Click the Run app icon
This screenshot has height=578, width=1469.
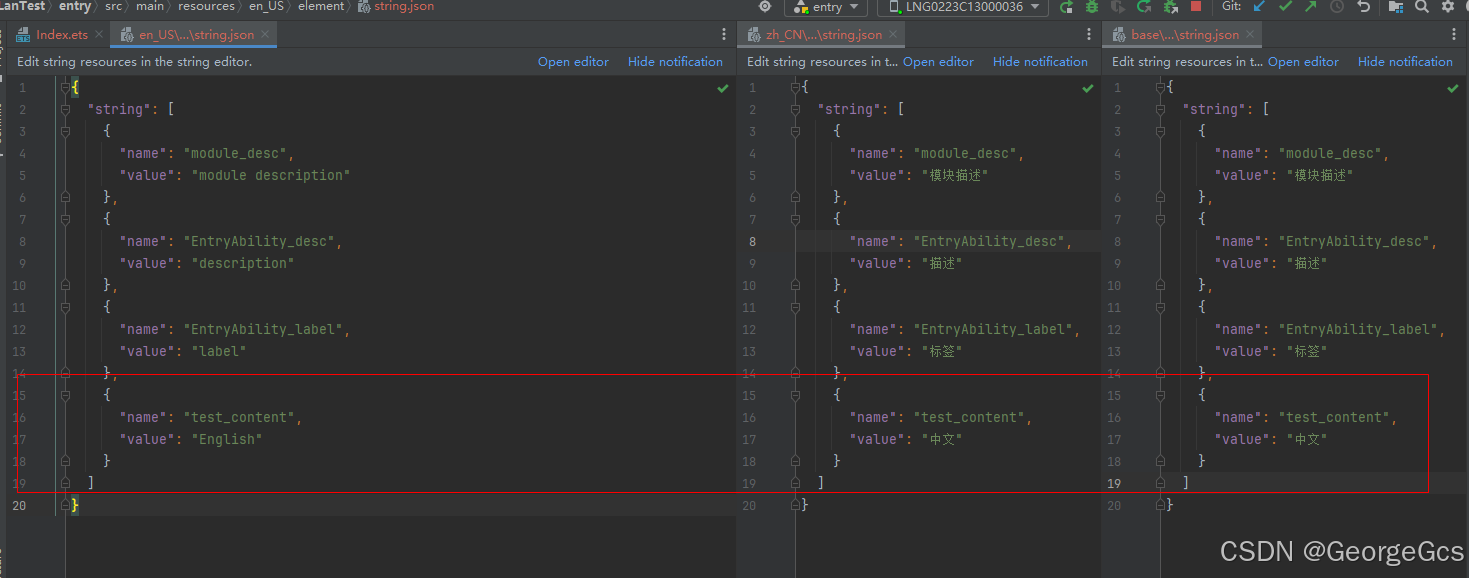point(1066,7)
